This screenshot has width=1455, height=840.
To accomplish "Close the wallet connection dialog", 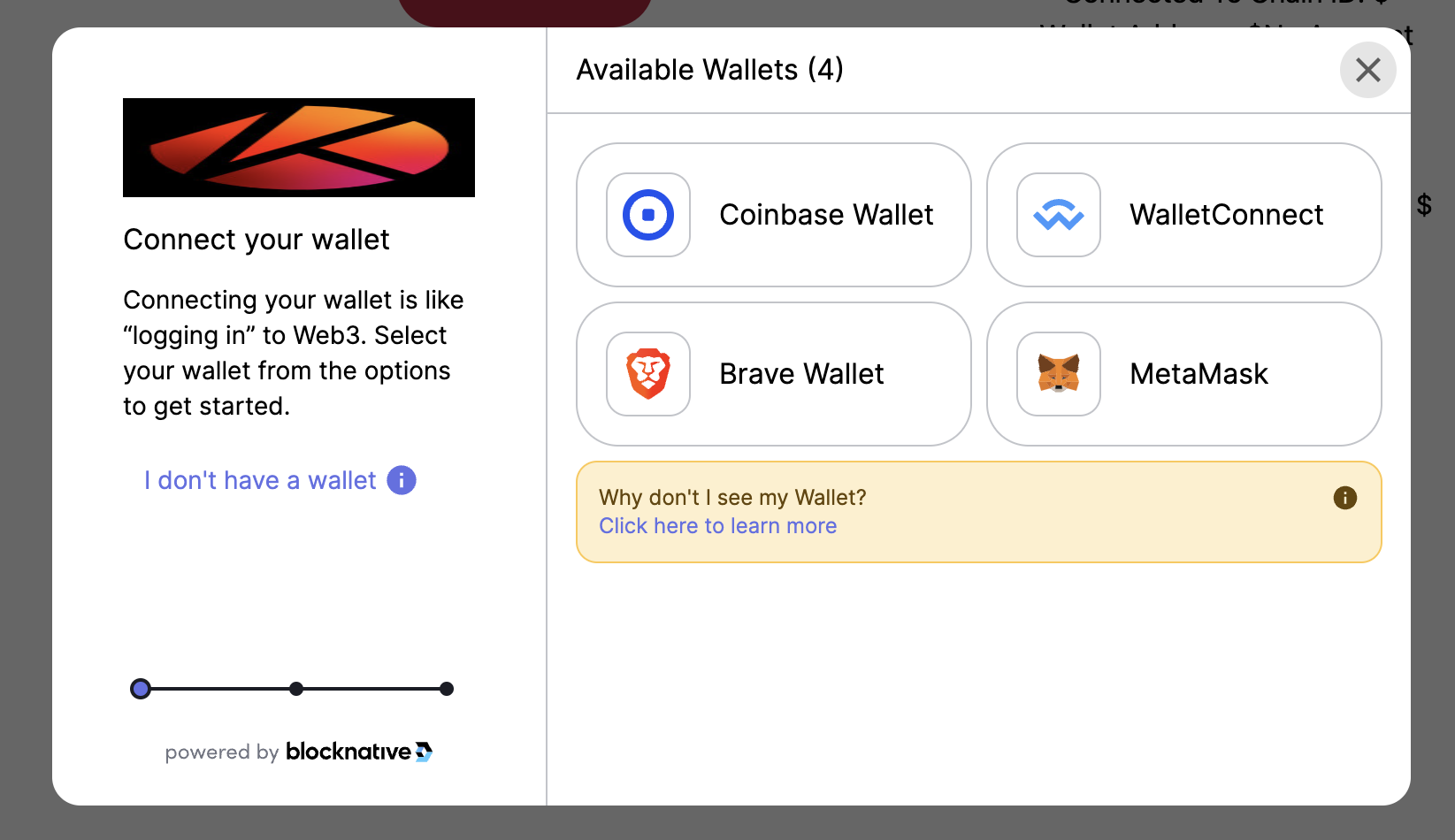I will point(1368,70).
